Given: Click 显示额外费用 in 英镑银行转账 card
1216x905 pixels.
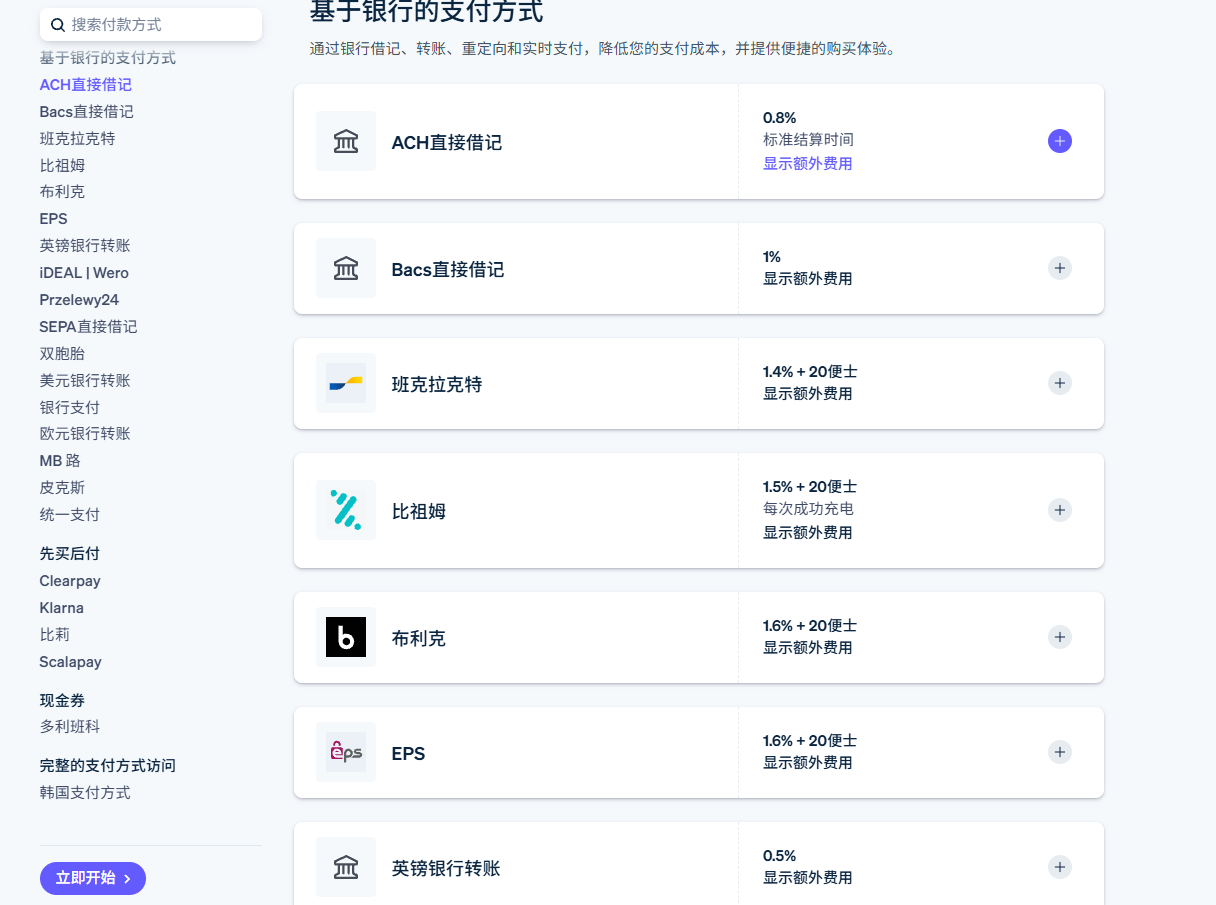Looking at the screenshot, I should 808,878.
